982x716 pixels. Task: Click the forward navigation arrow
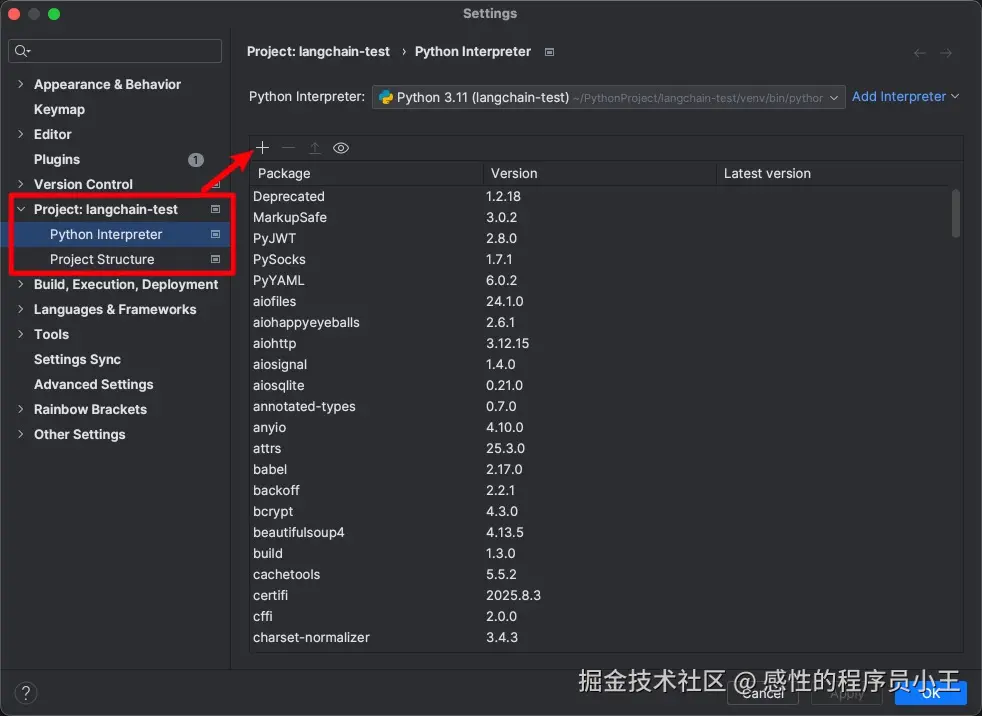click(946, 53)
